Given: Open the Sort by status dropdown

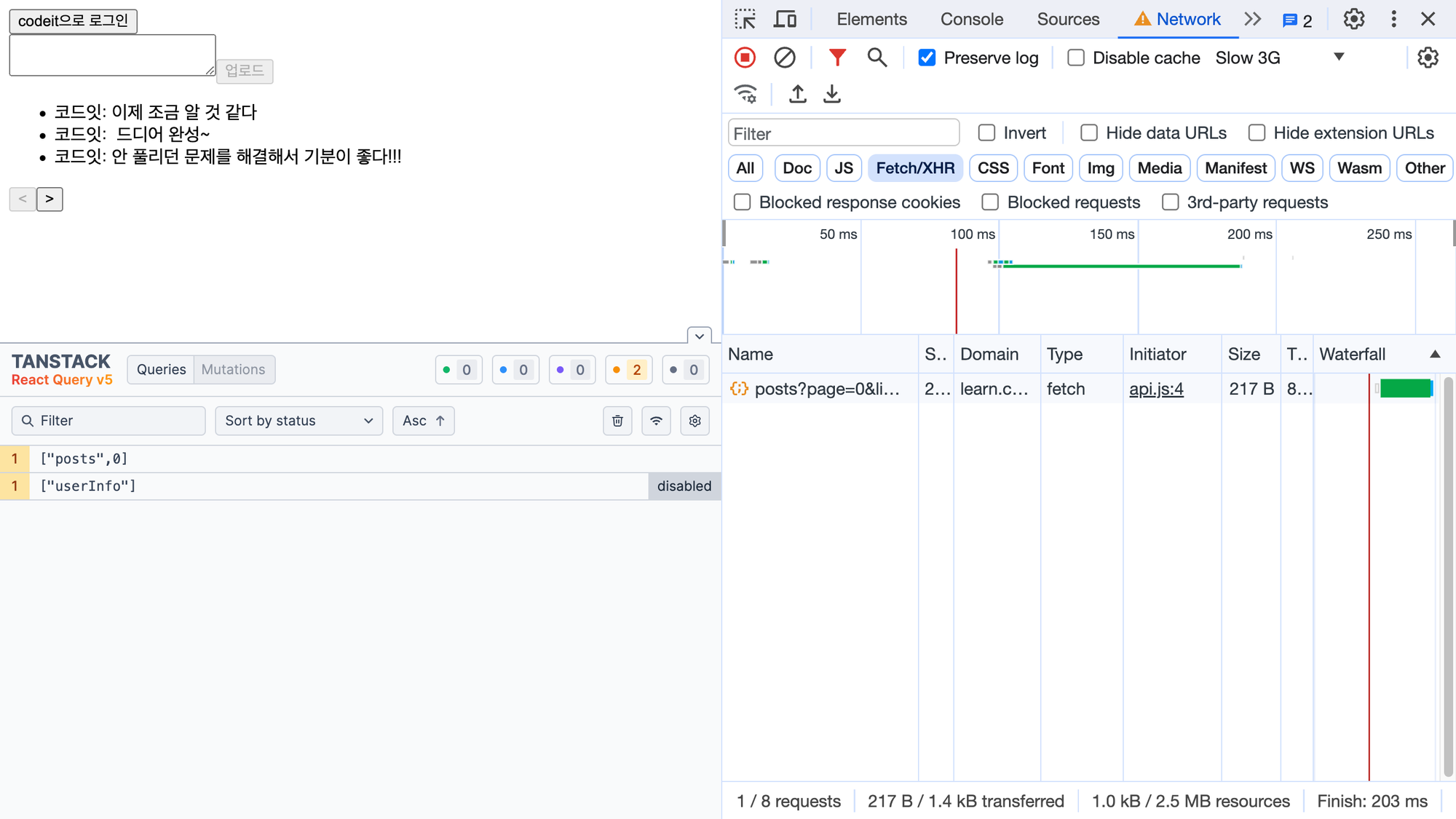Looking at the screenshot, I should tap(299, 421).
